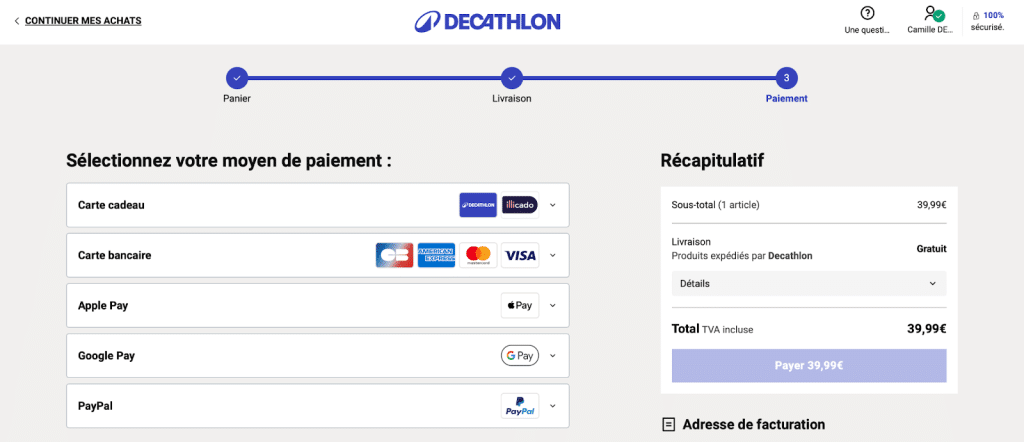
Task: Click the American Express card icon
Action: coord(436,255)
